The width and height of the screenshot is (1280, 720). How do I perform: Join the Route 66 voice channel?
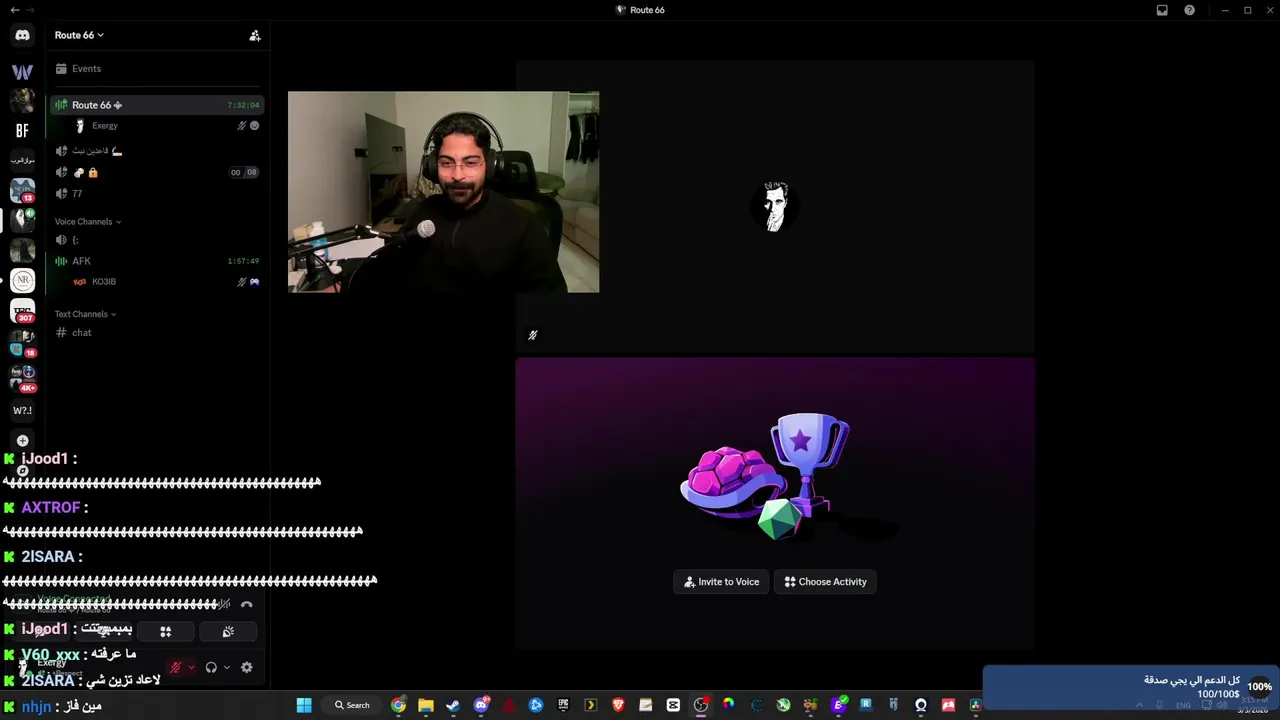[157, 105]
